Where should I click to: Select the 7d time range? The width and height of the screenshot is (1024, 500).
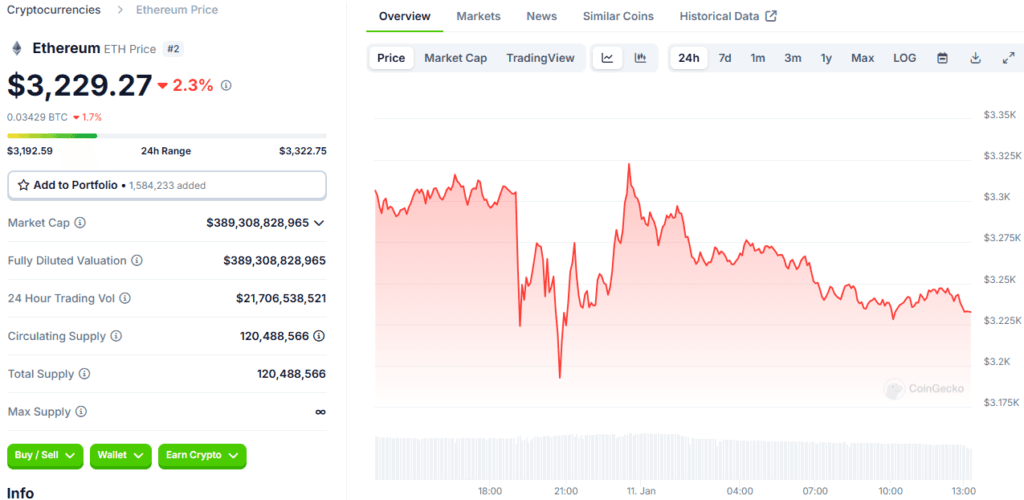coord(725,58)
